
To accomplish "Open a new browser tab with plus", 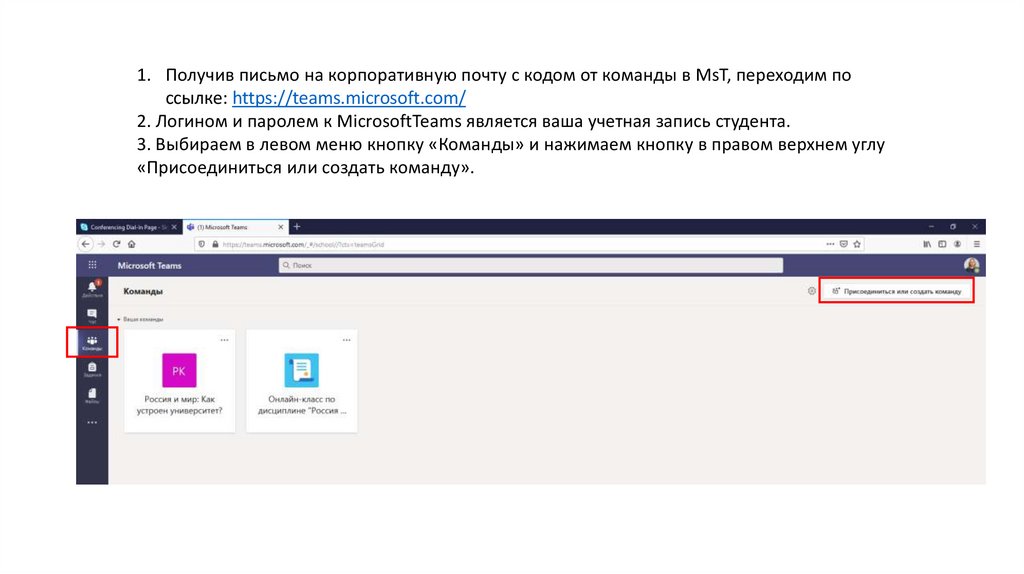I will [296, 227].
